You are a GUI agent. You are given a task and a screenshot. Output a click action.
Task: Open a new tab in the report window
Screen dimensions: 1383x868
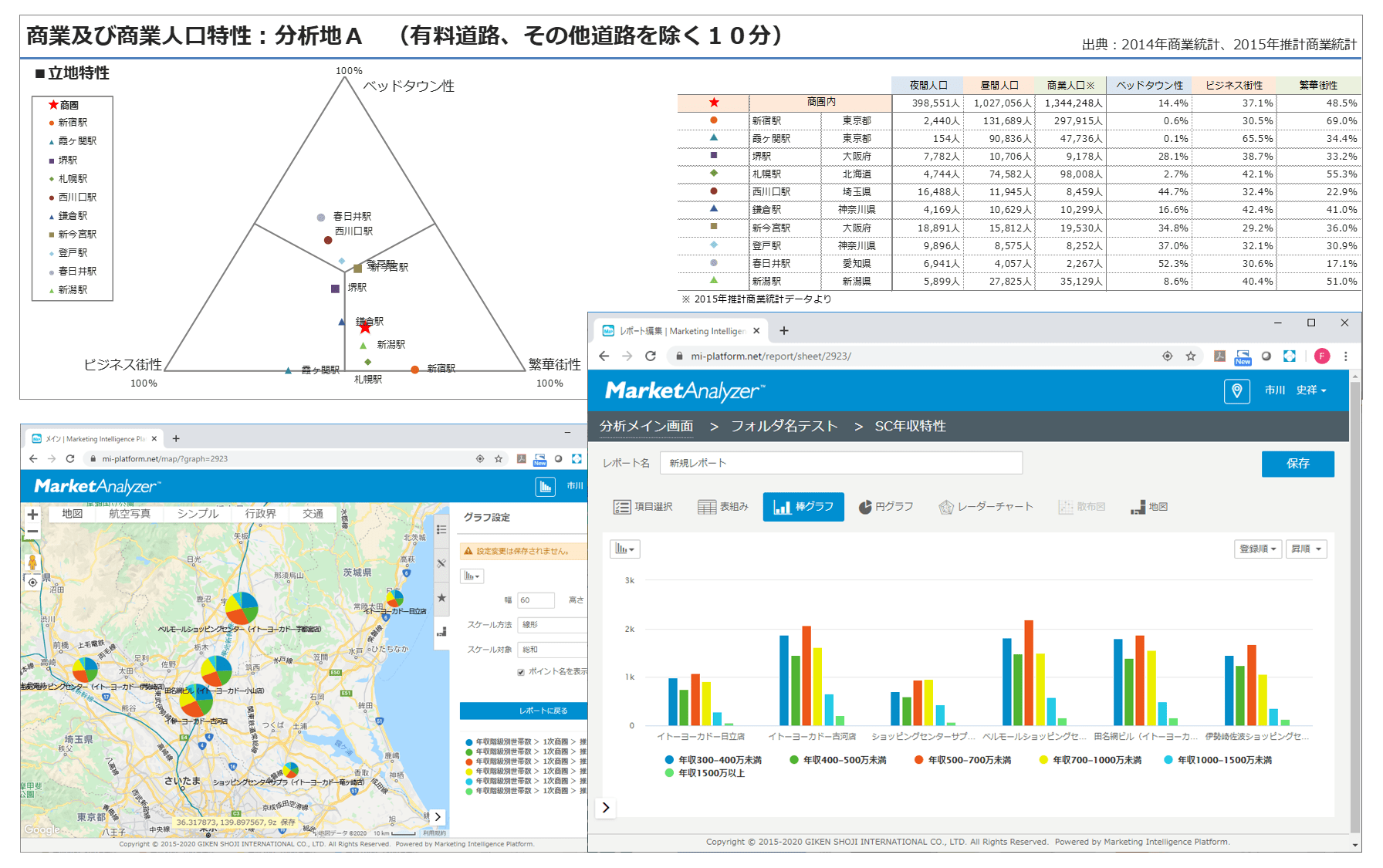(x=784, y=331)
